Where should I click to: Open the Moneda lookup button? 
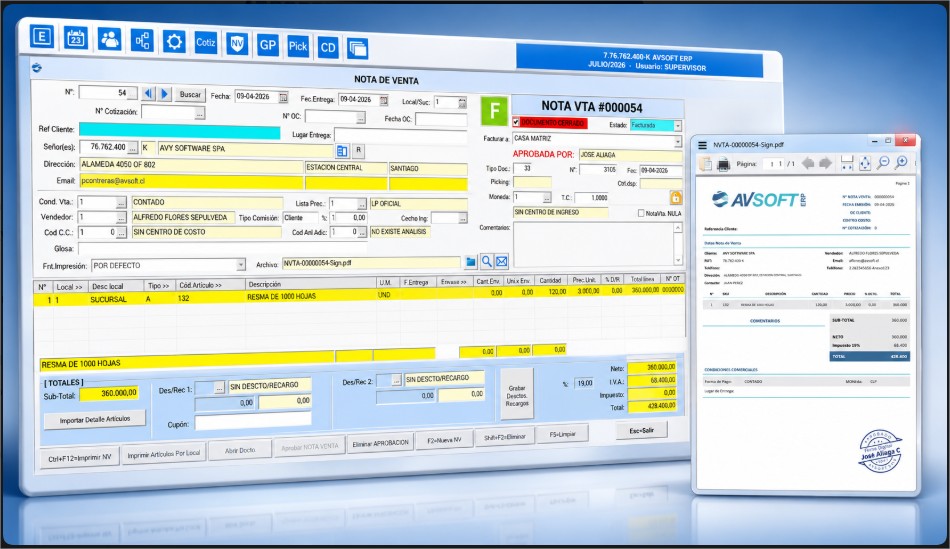click(546, 198)
